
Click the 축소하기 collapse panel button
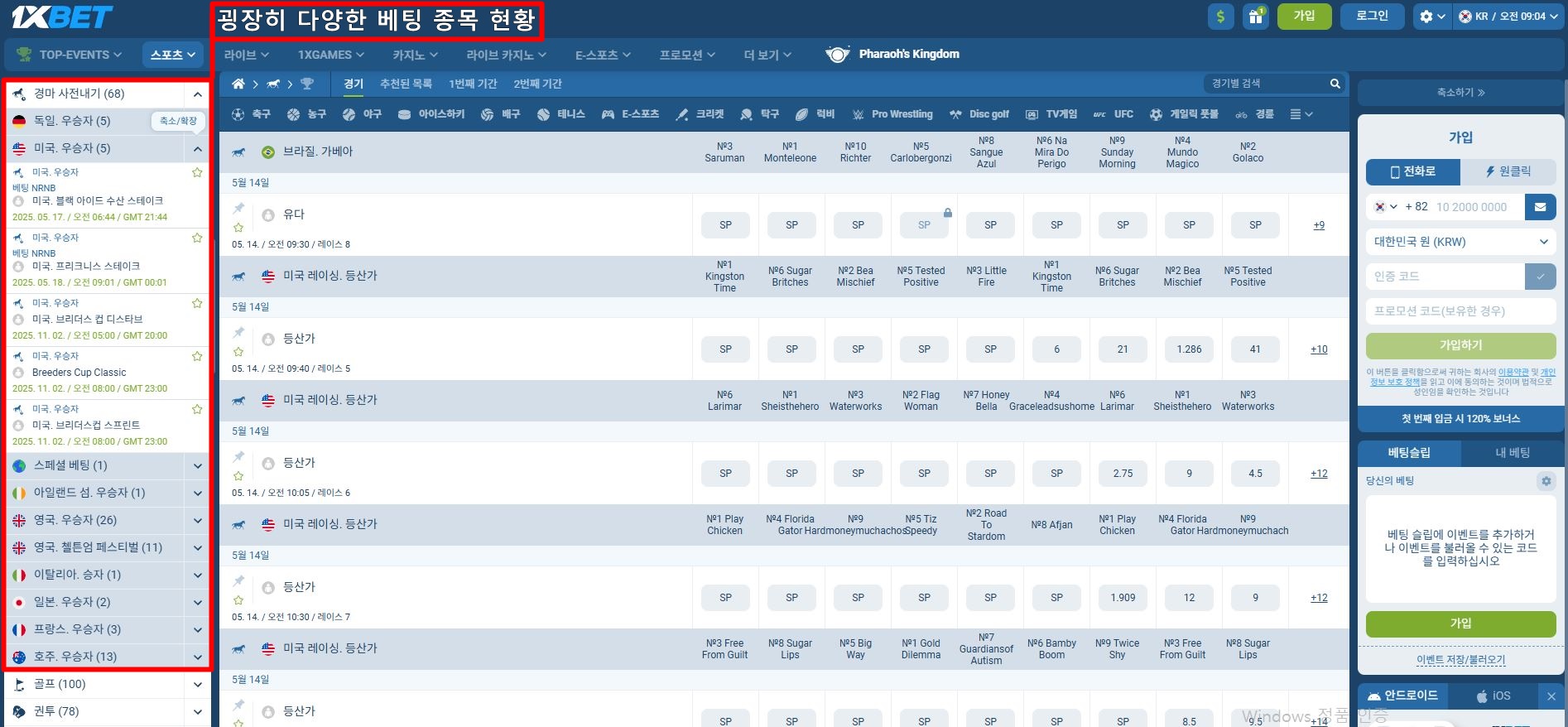click(1460, 93)
